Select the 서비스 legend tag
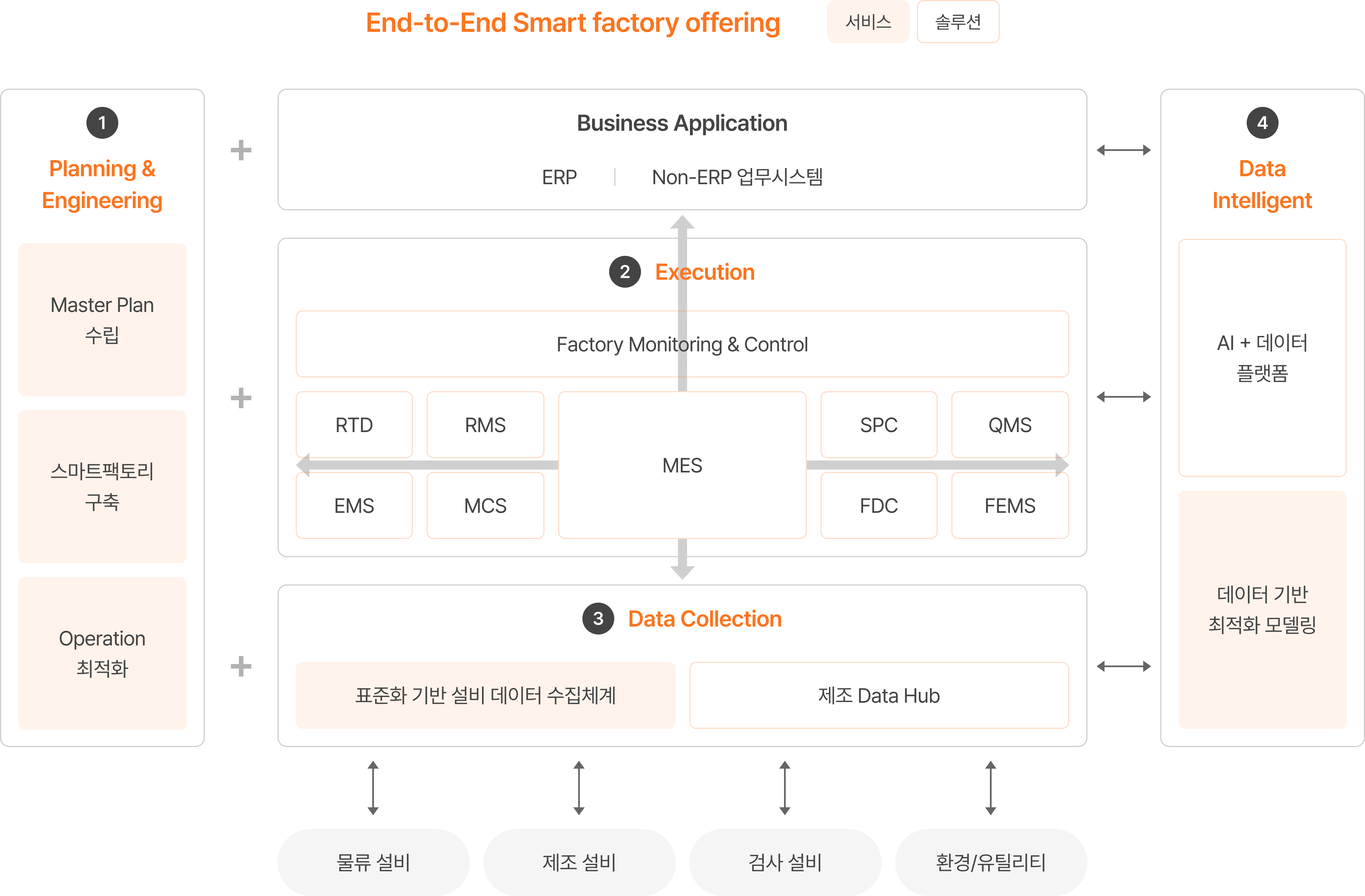Viewport: 1365px width, 896px height. (868, 22)
